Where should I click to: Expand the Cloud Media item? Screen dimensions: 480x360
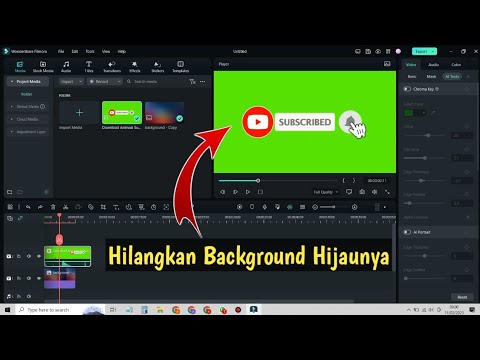pyautogui.click(x=28, y=119)
